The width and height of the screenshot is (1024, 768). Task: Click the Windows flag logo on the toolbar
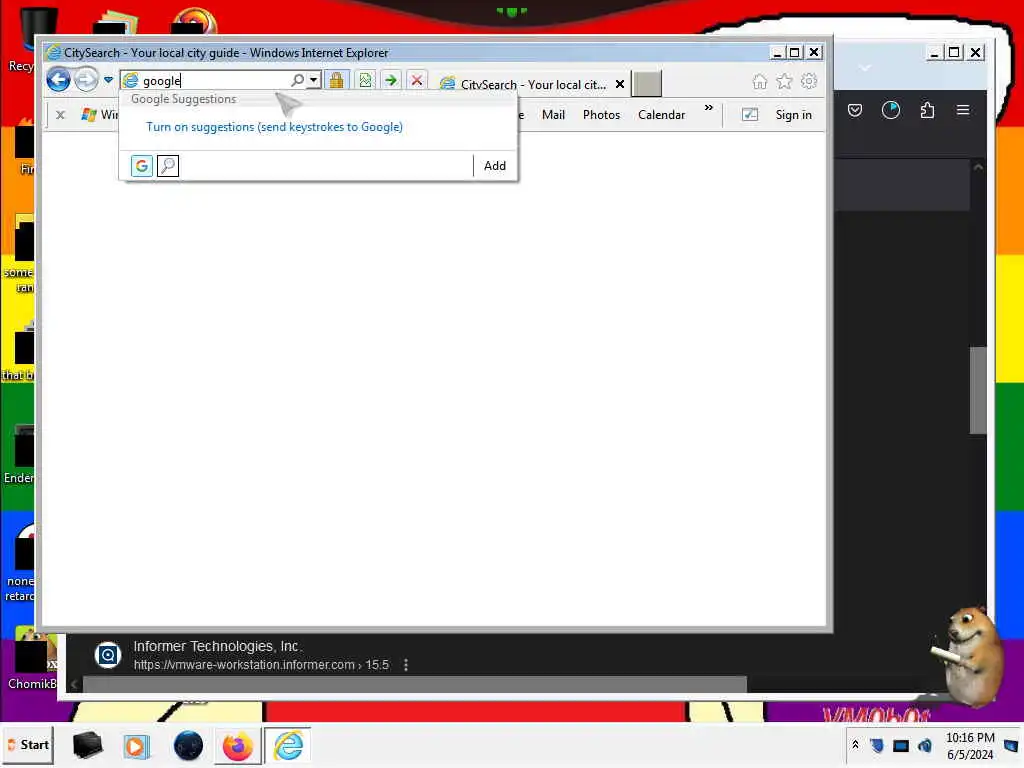pos(89,115)
